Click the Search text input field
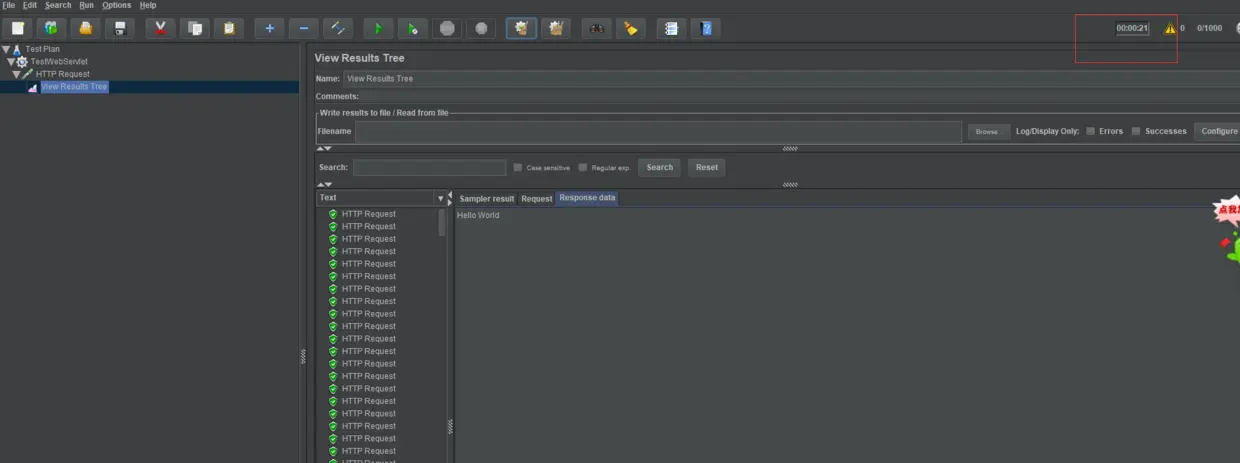The width and height of the screenshot is (1240, 463). [x=430, y=168]
